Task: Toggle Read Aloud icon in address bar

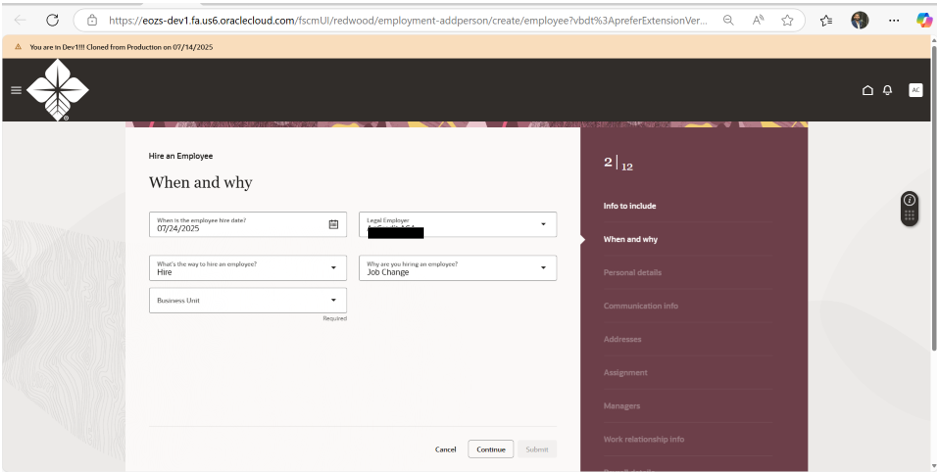Action: [x=758, y=20]
